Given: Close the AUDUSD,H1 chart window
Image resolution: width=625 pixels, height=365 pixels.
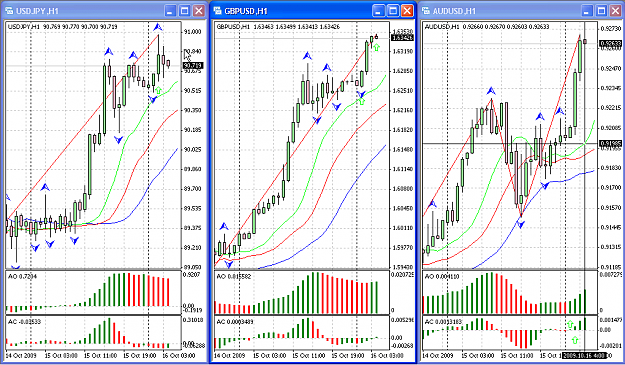Looking at the screenshot, I should [615, 11].
